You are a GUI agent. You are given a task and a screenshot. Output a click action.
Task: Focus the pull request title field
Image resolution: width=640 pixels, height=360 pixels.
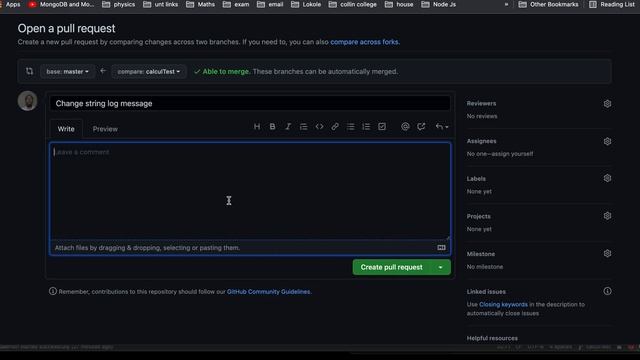pyautogui.click(x=250, y=103)
